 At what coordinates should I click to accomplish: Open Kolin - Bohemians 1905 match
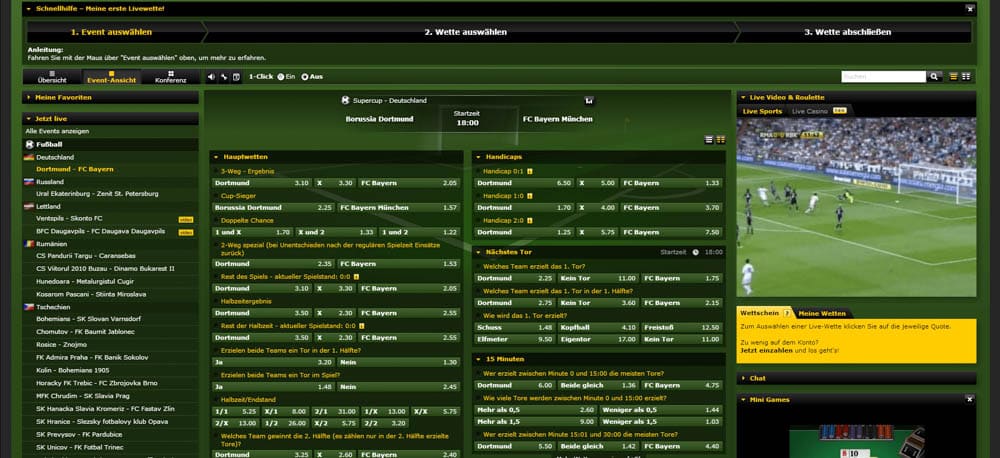(x=73, y=371)
